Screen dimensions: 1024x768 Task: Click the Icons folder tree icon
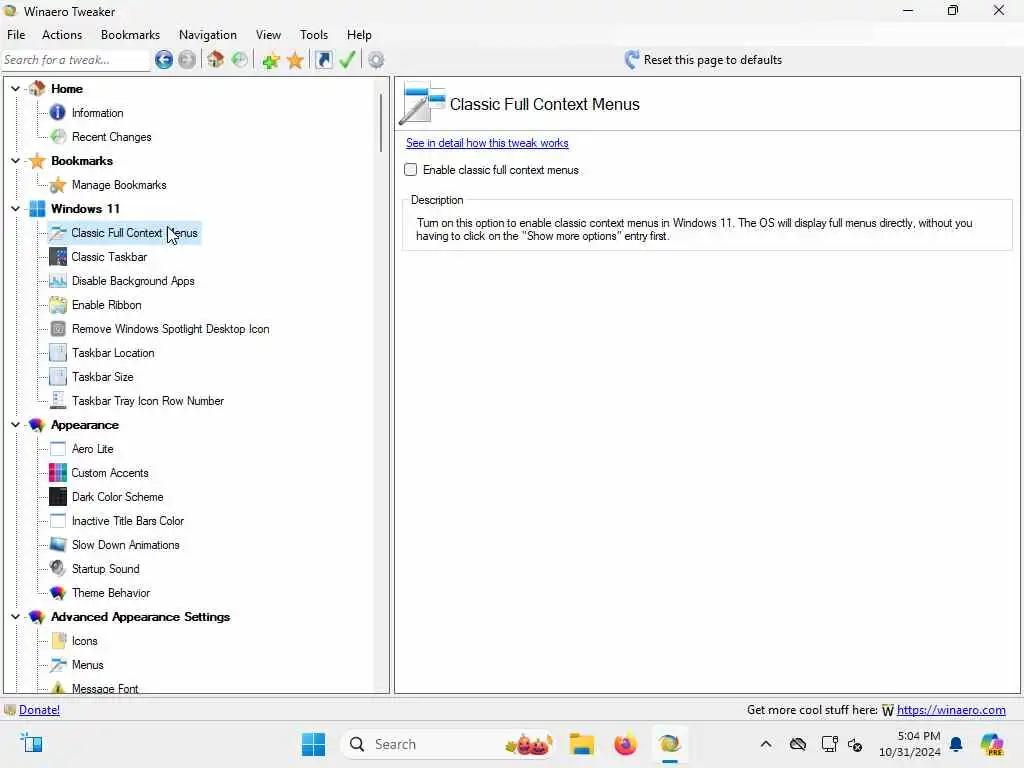click(57, 641)
